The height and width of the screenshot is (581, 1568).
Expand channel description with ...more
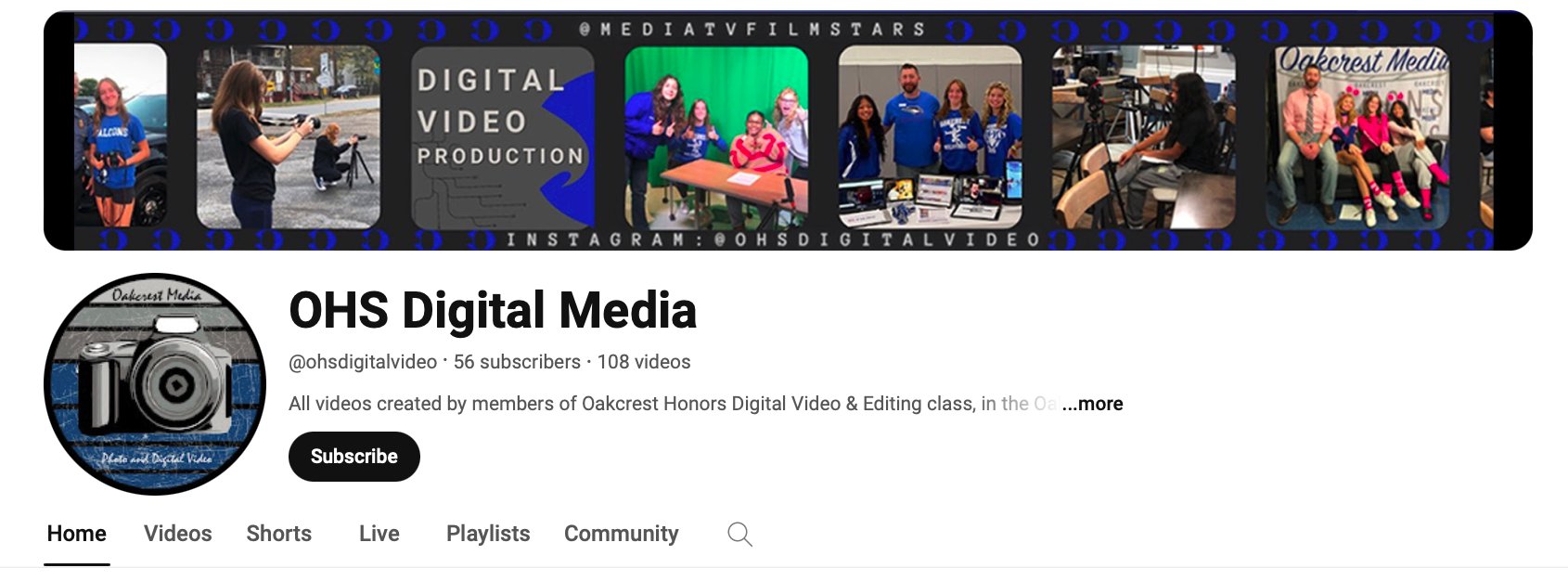(1092, 404)
